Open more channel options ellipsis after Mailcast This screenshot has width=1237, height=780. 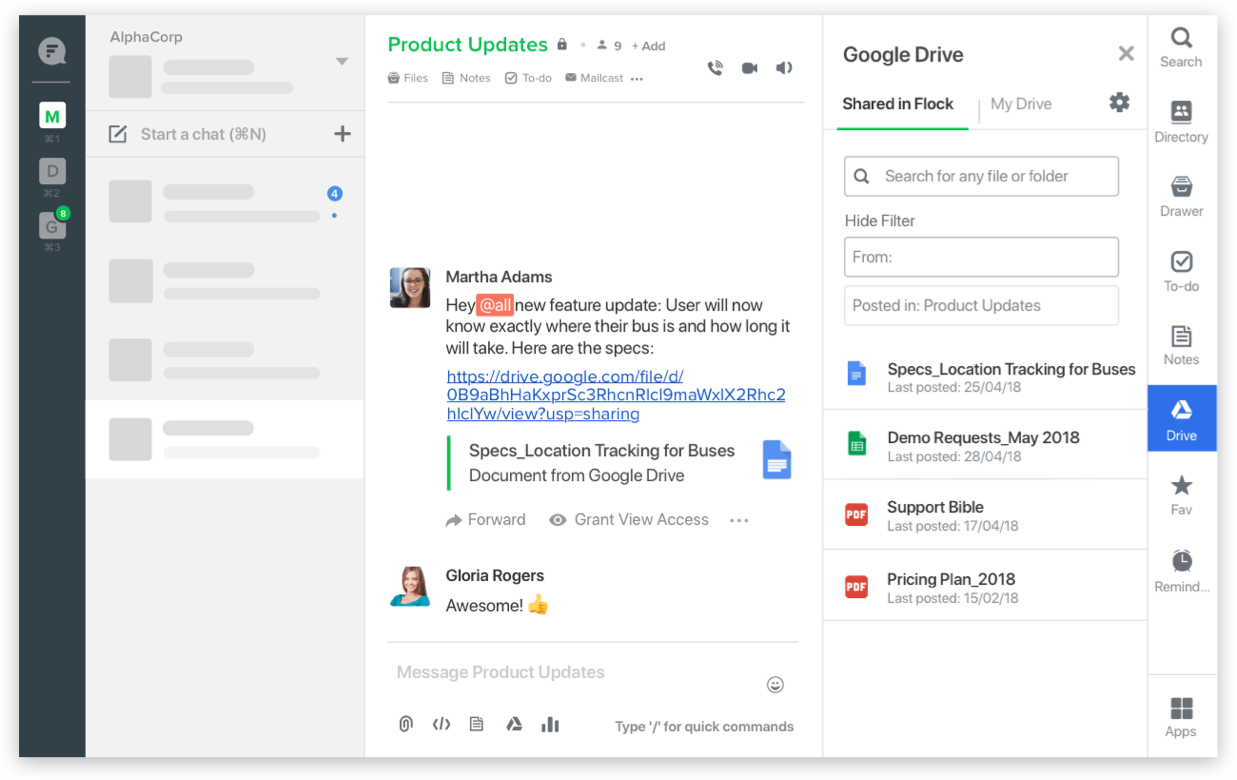click(637, 79)
